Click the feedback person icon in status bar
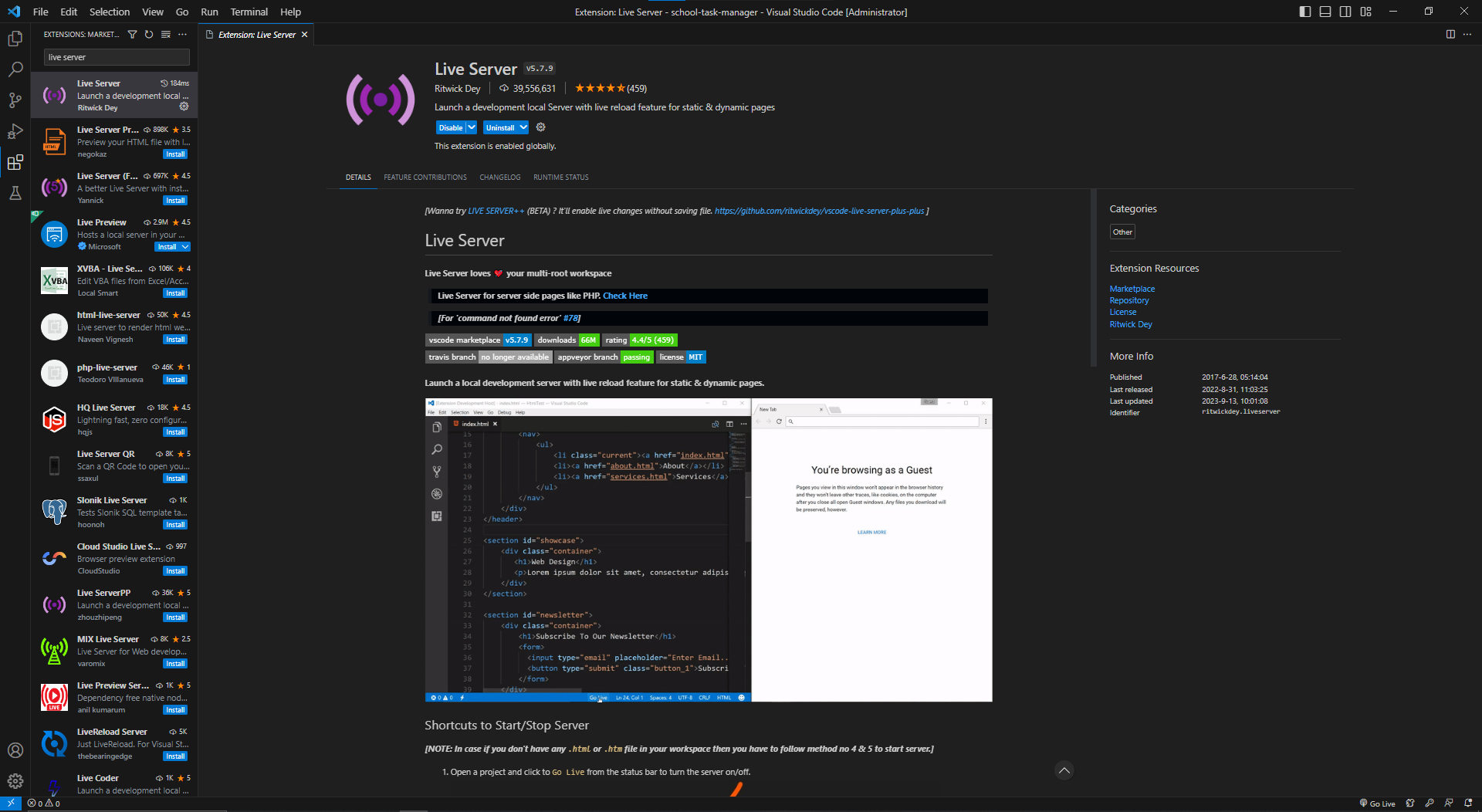Screen dimensions: 1482x812 [x=1449, y=804]
